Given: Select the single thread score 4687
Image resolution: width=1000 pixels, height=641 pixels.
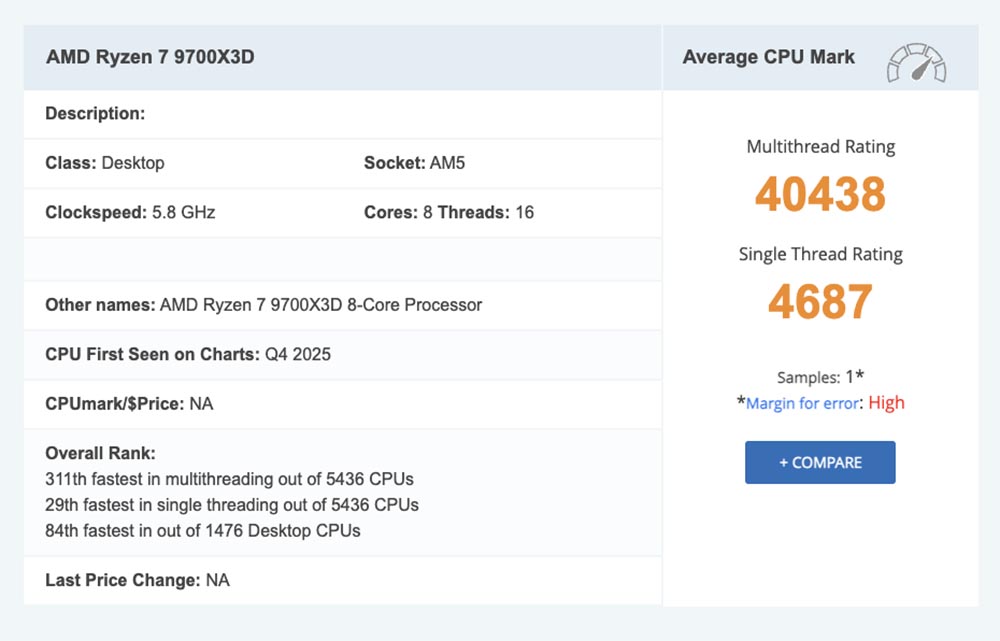Looking at the screenshot, I should pyautogui.click(x=820, y=302).
